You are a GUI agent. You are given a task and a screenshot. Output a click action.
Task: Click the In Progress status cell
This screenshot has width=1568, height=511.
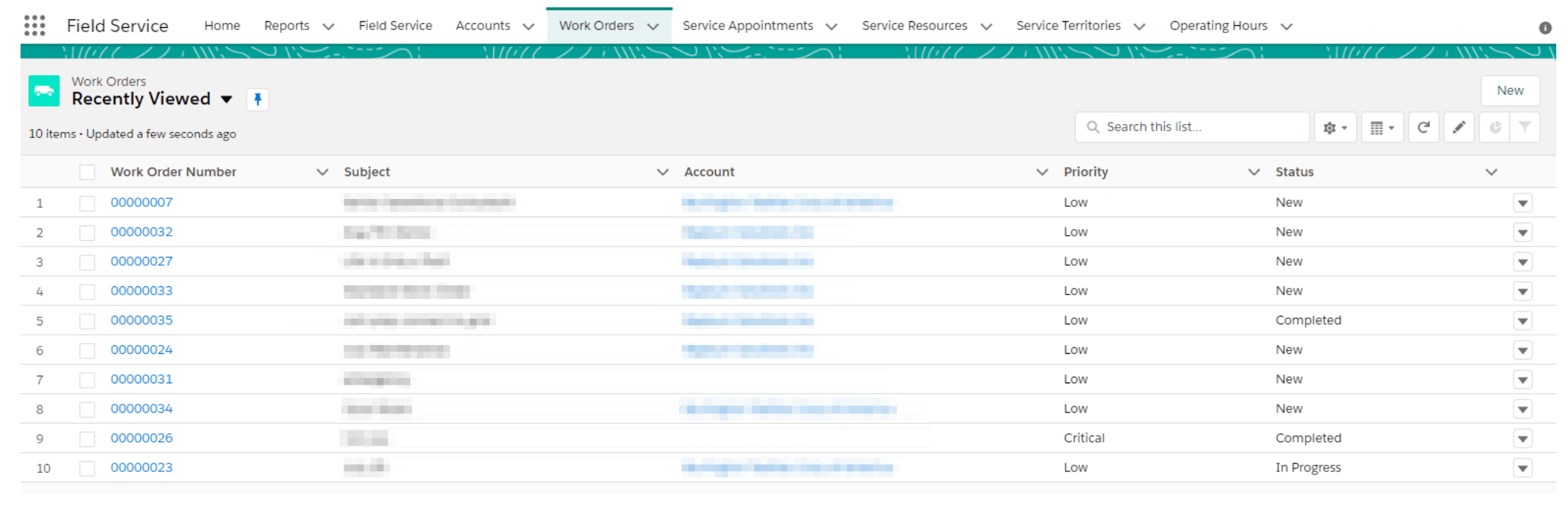1307,468
